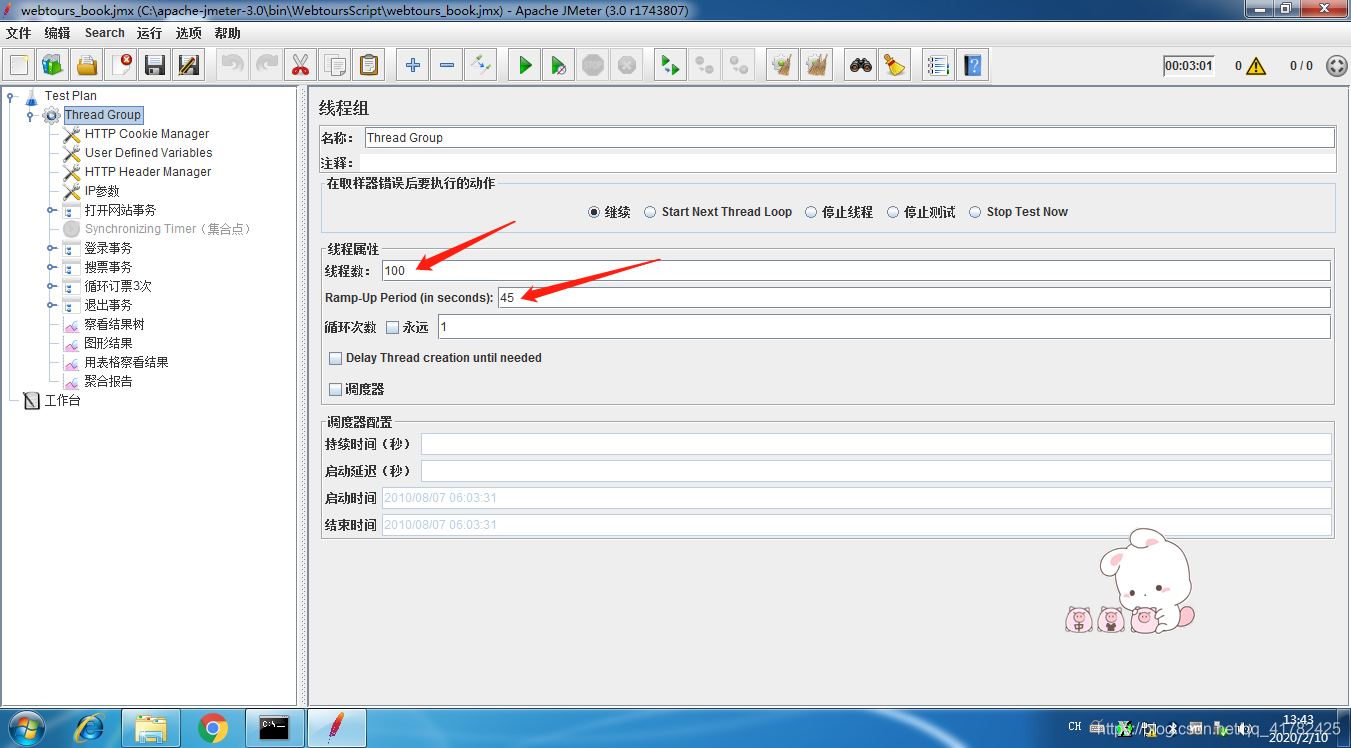Screen dimensions: 1351x748
Task: Close the test plan via toolbar icon
Action: tap(121, 66)
